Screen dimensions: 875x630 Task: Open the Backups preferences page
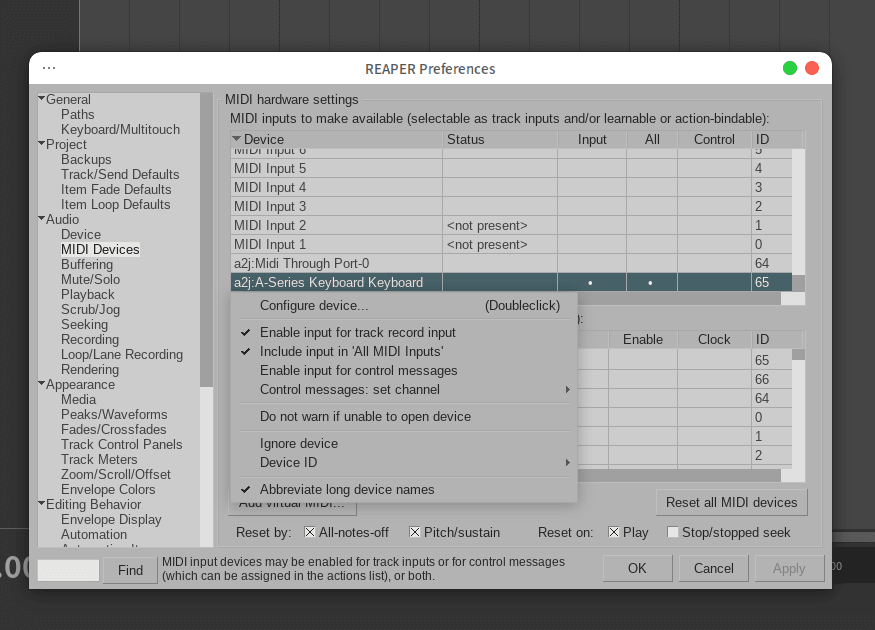click(86, 160)
